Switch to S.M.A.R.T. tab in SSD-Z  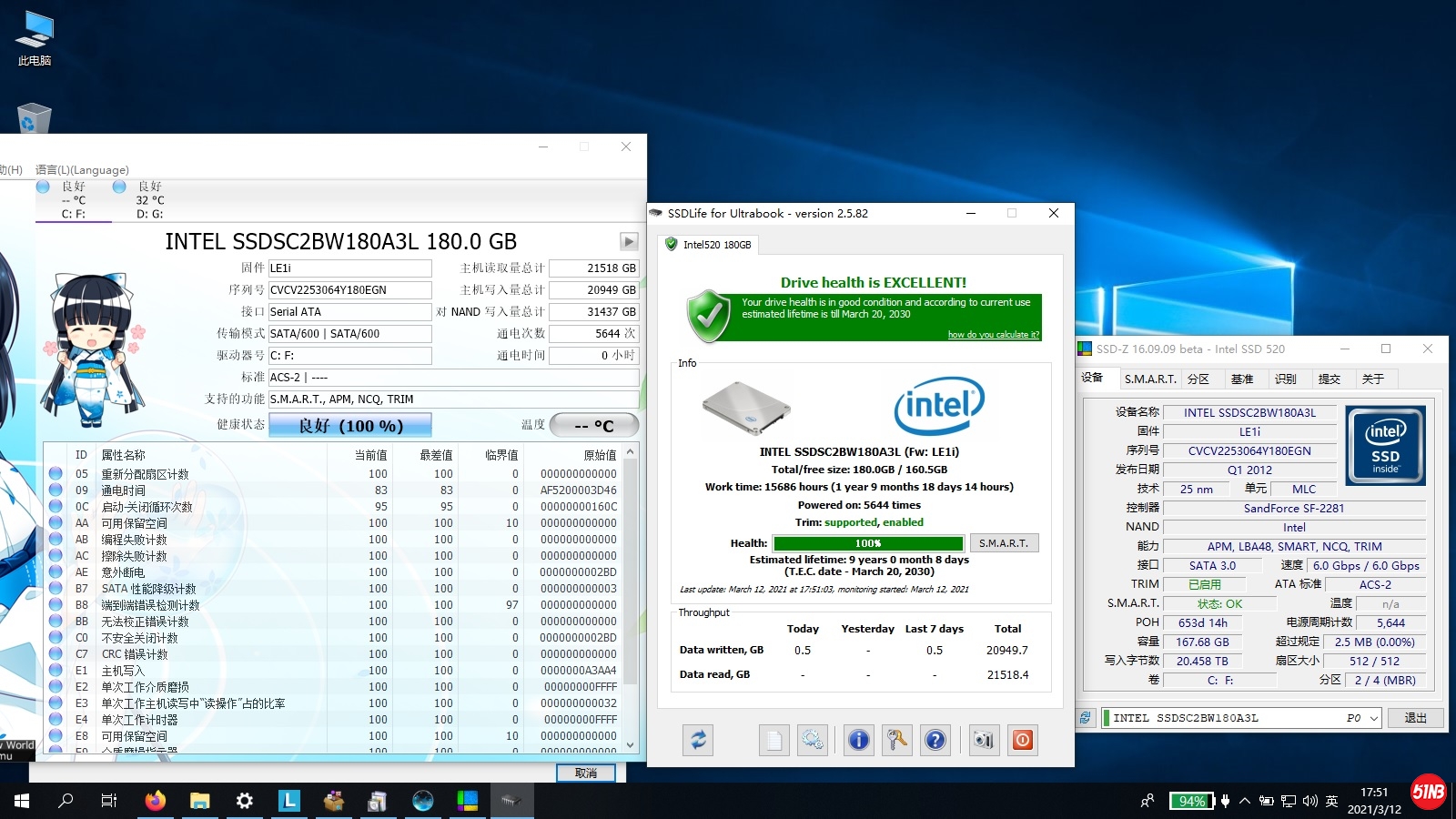click(x=1149, y=379)
